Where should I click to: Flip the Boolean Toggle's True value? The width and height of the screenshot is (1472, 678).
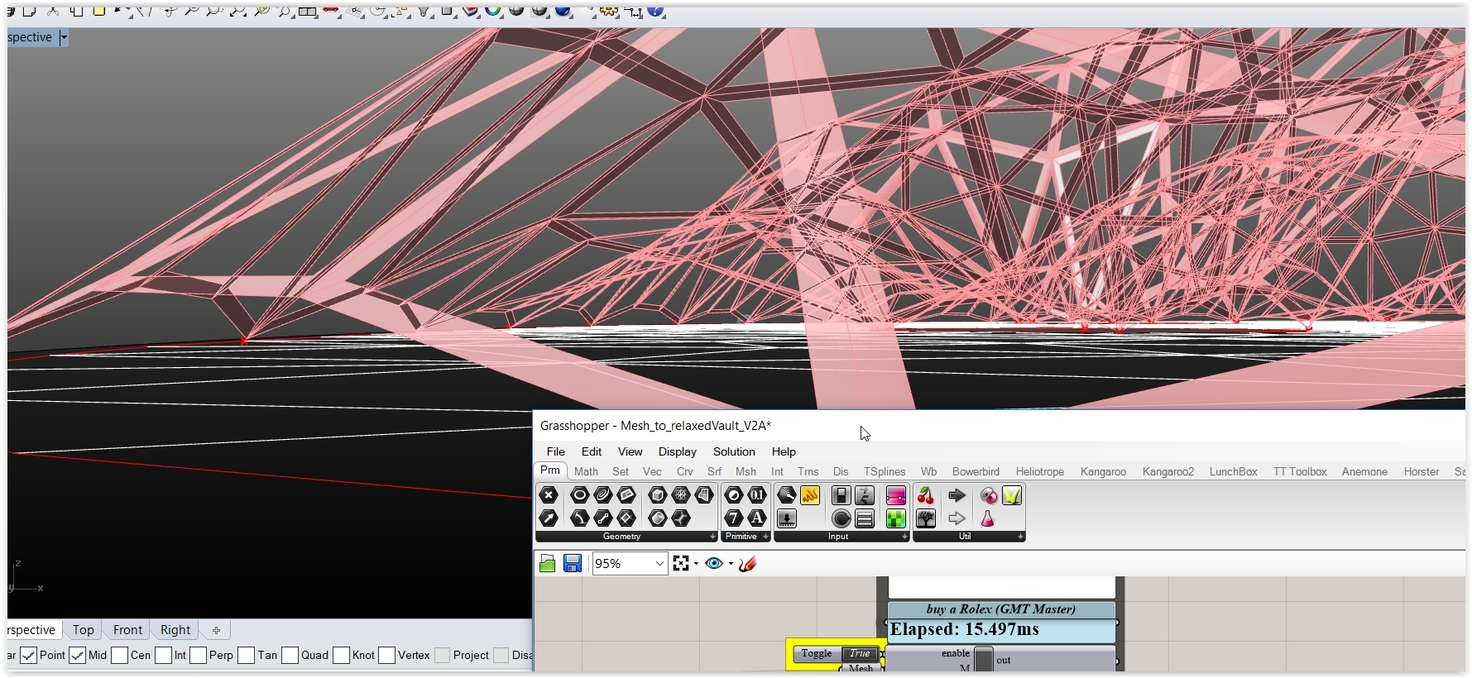(859, 654)
